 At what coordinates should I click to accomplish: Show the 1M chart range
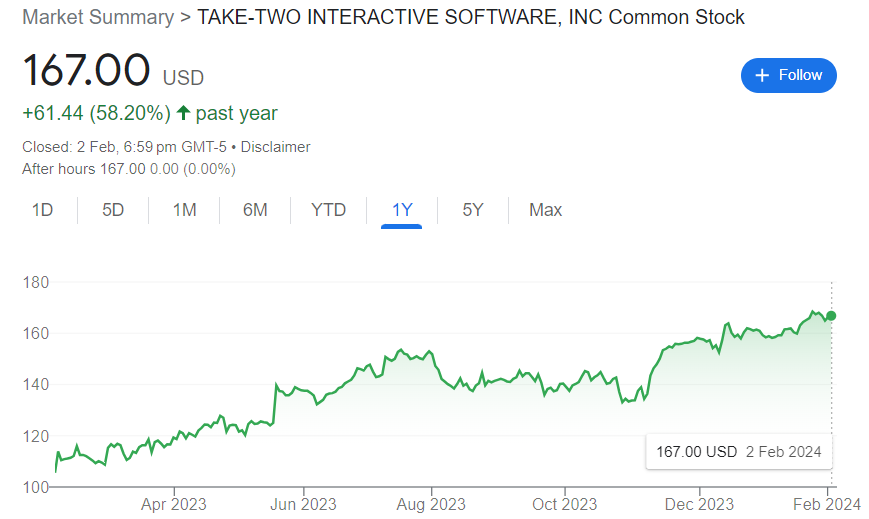pyautogui.click(x=184, y=210)
